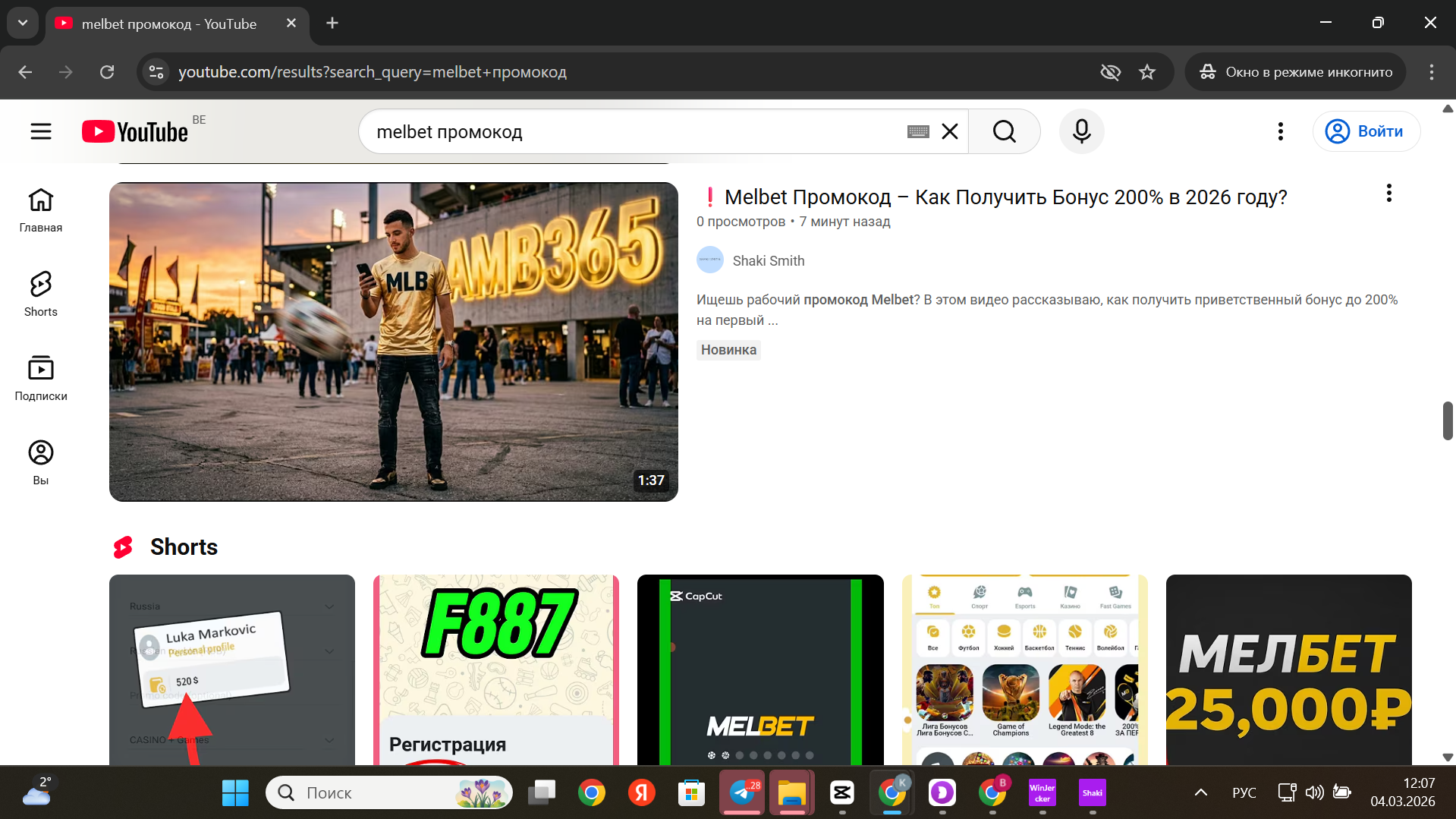Open Task View from the taskbar

542,792
